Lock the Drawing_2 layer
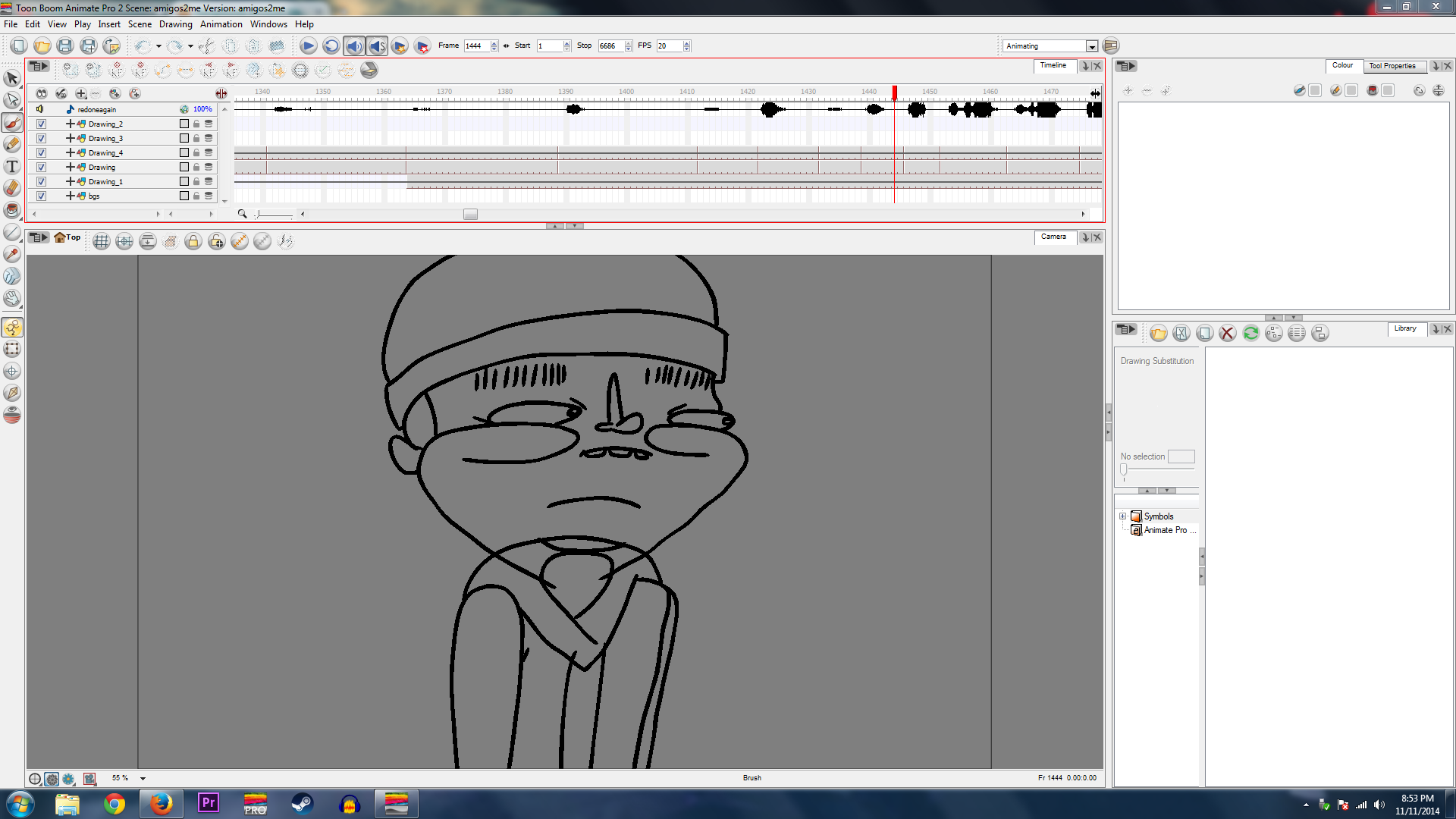 (x=196, y=124)
